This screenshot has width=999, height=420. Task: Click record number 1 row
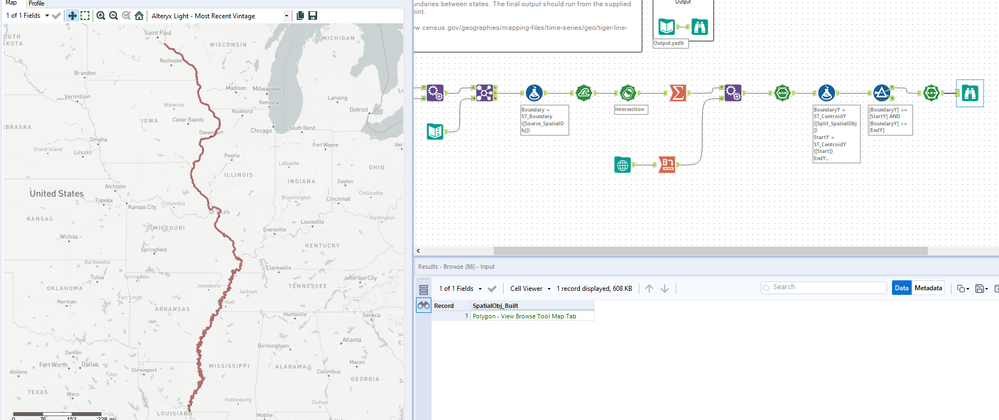tap(451, 316)
